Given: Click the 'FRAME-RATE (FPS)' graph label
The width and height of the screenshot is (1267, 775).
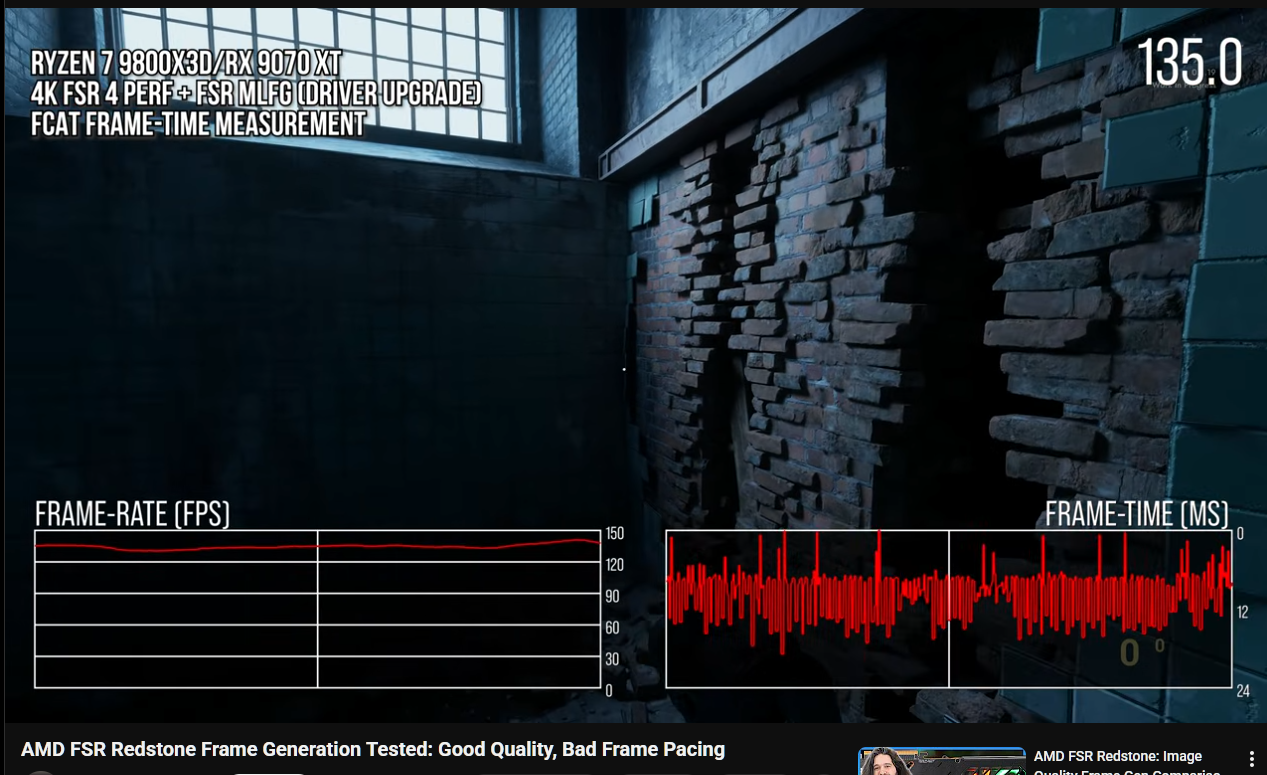Looking at the screenshot, I should [x=133, y=514].
